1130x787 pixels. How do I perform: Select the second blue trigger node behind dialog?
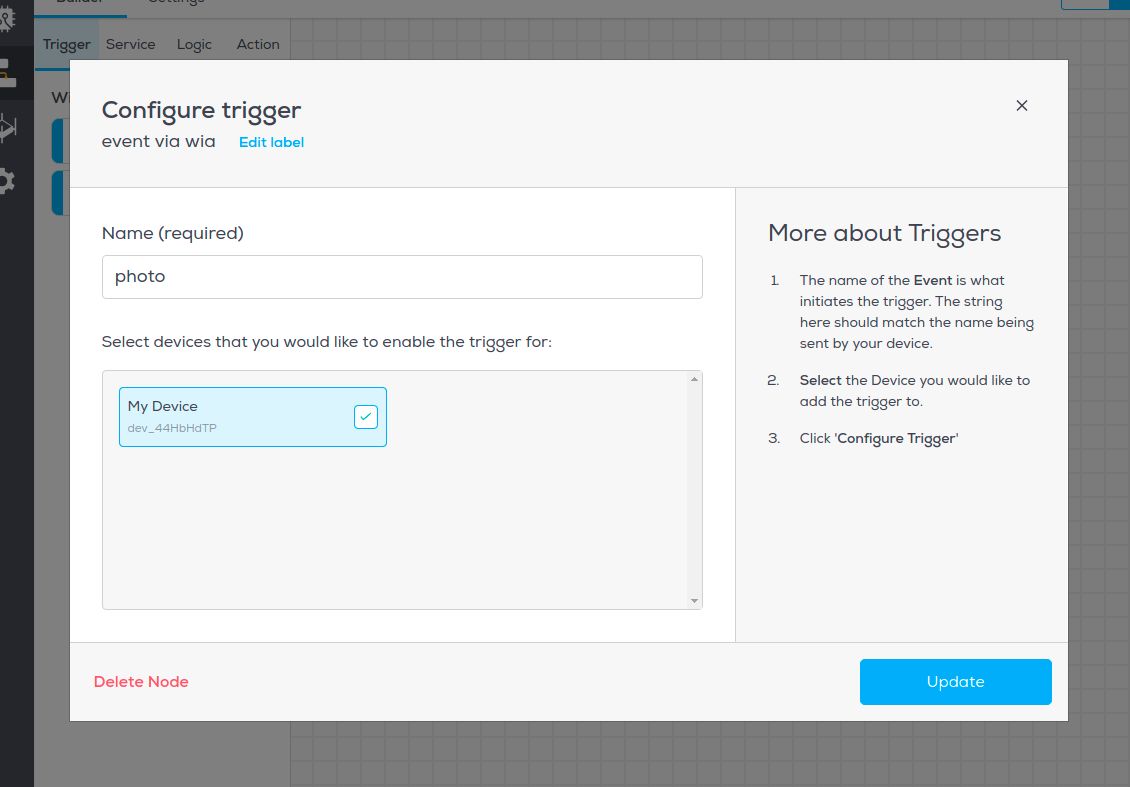coord(61,192)
